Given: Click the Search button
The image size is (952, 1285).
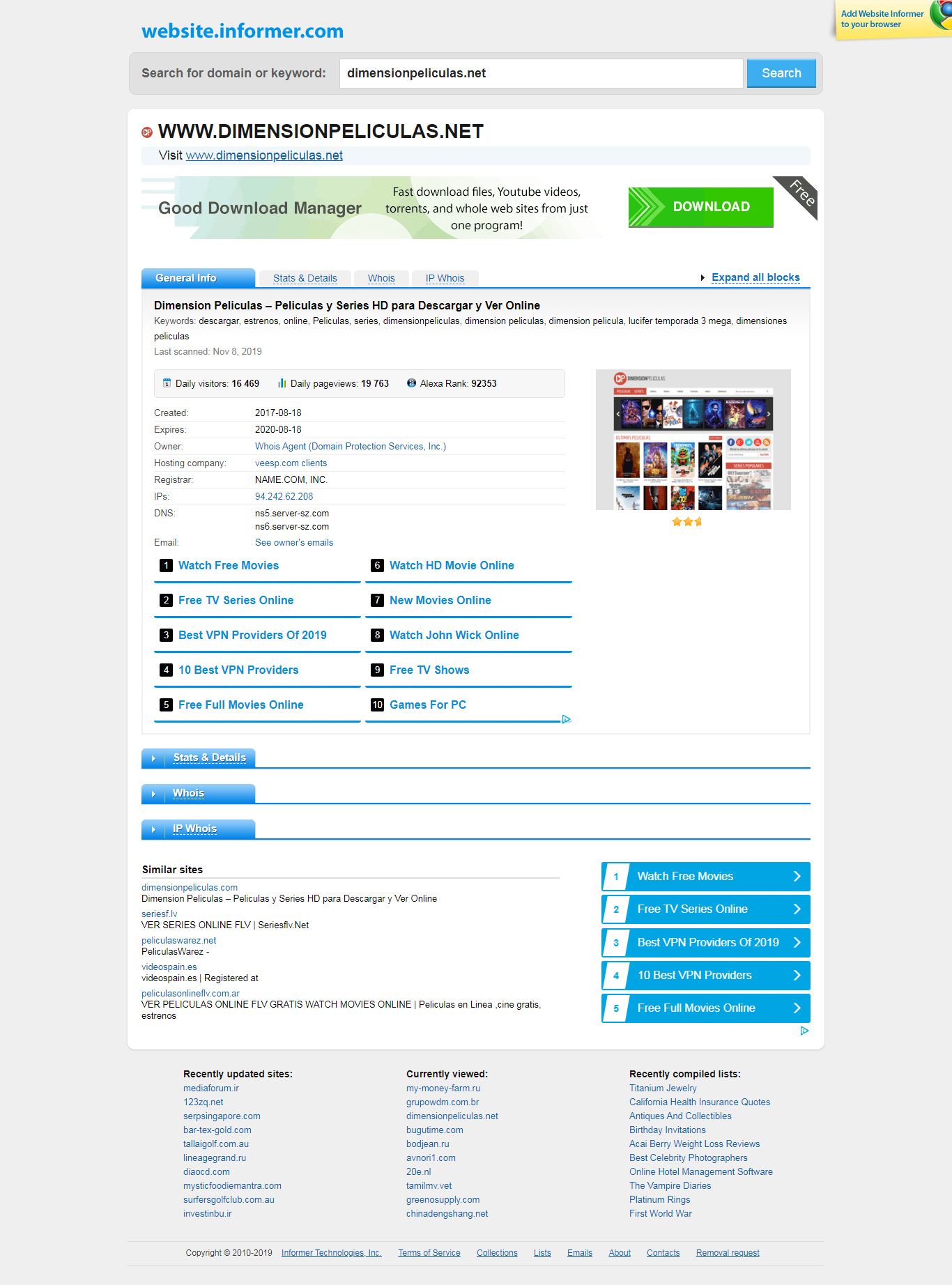Looking at the screenshot, I should [781, 73].
